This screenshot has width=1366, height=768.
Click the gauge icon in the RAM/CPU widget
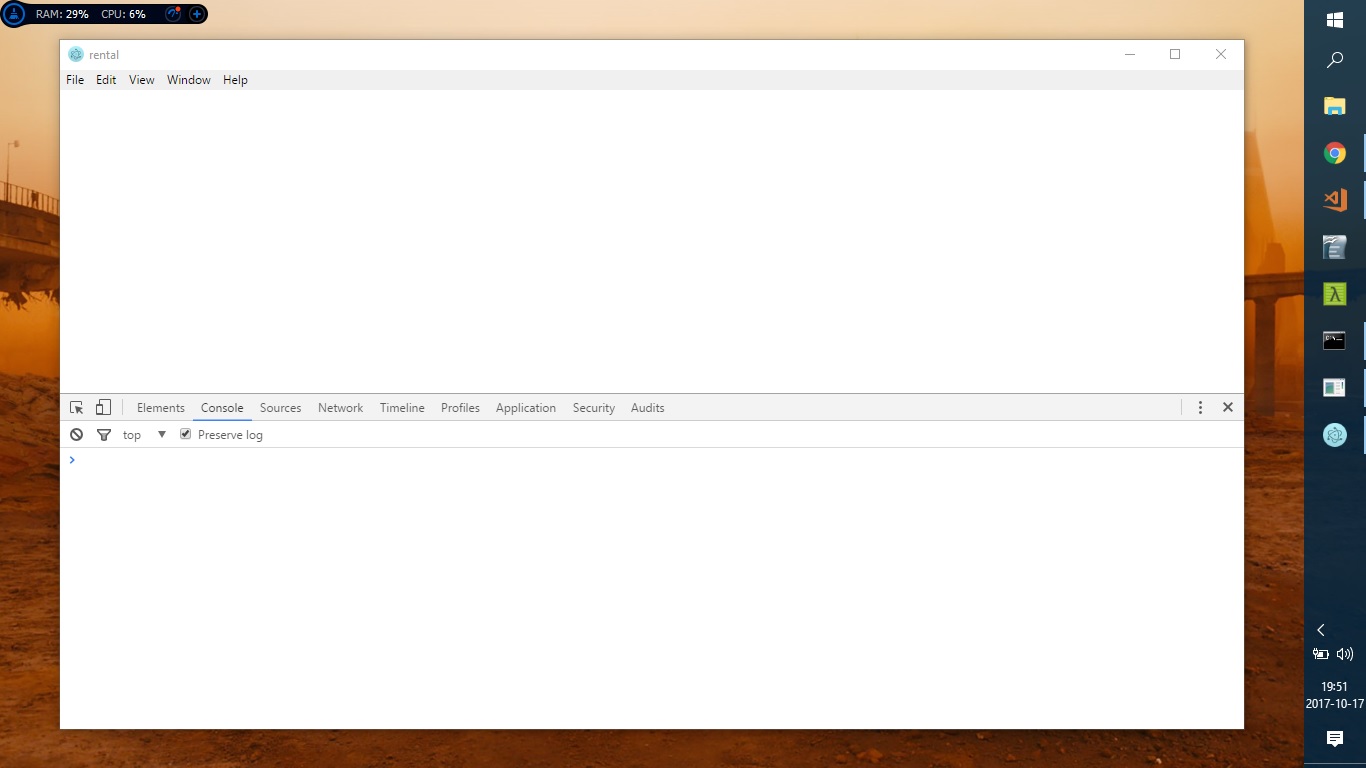click(x=172, y=14)
